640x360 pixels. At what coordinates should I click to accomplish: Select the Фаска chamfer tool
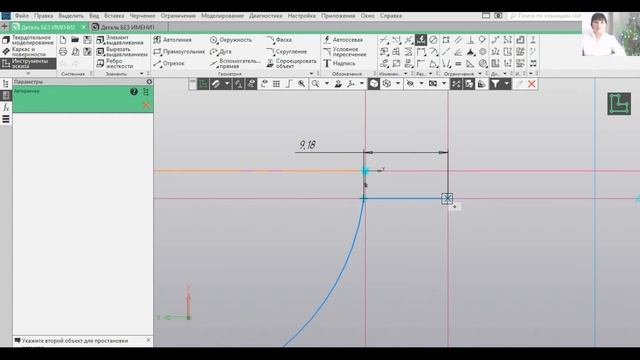point(279,40)
